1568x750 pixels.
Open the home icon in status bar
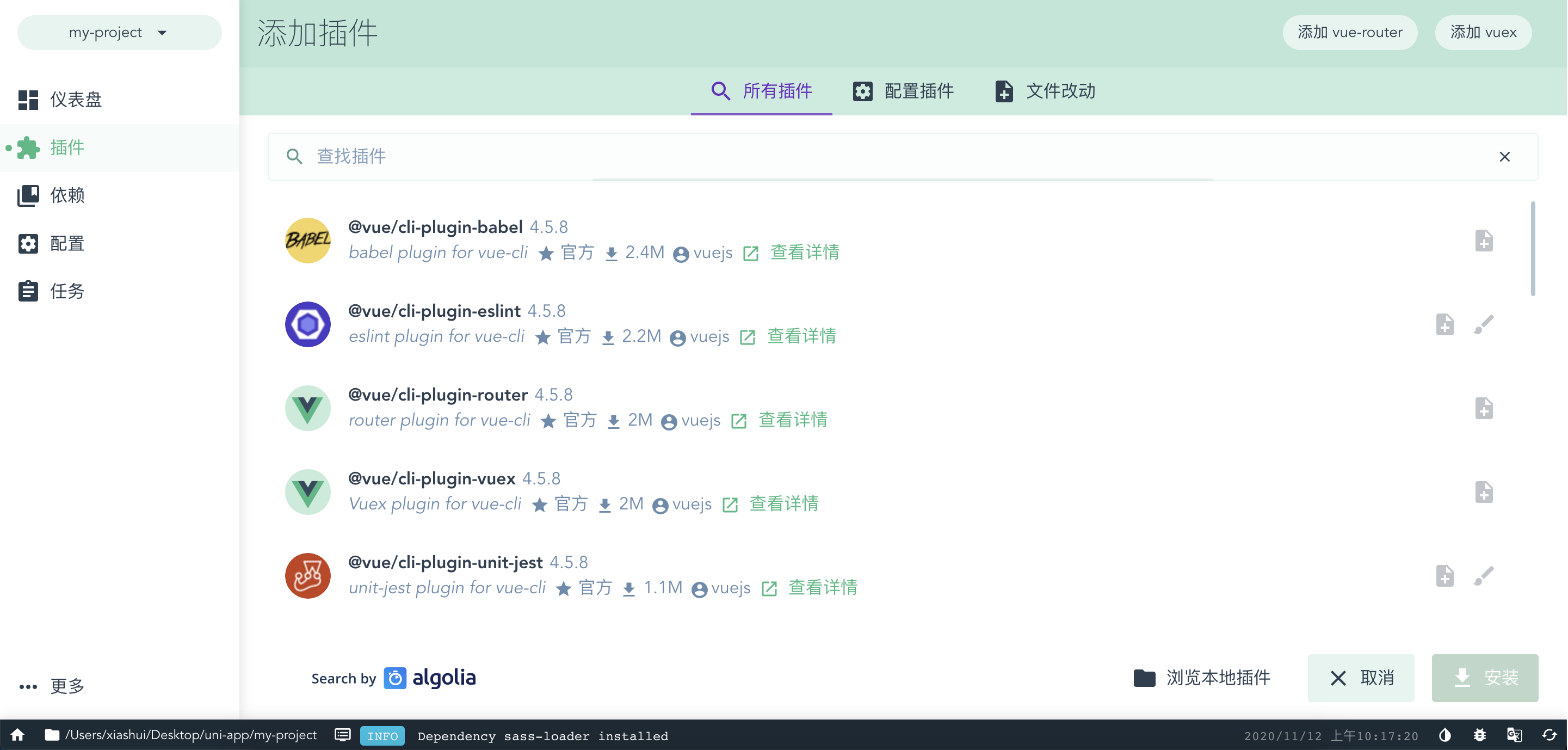click(x=17, y=735)
